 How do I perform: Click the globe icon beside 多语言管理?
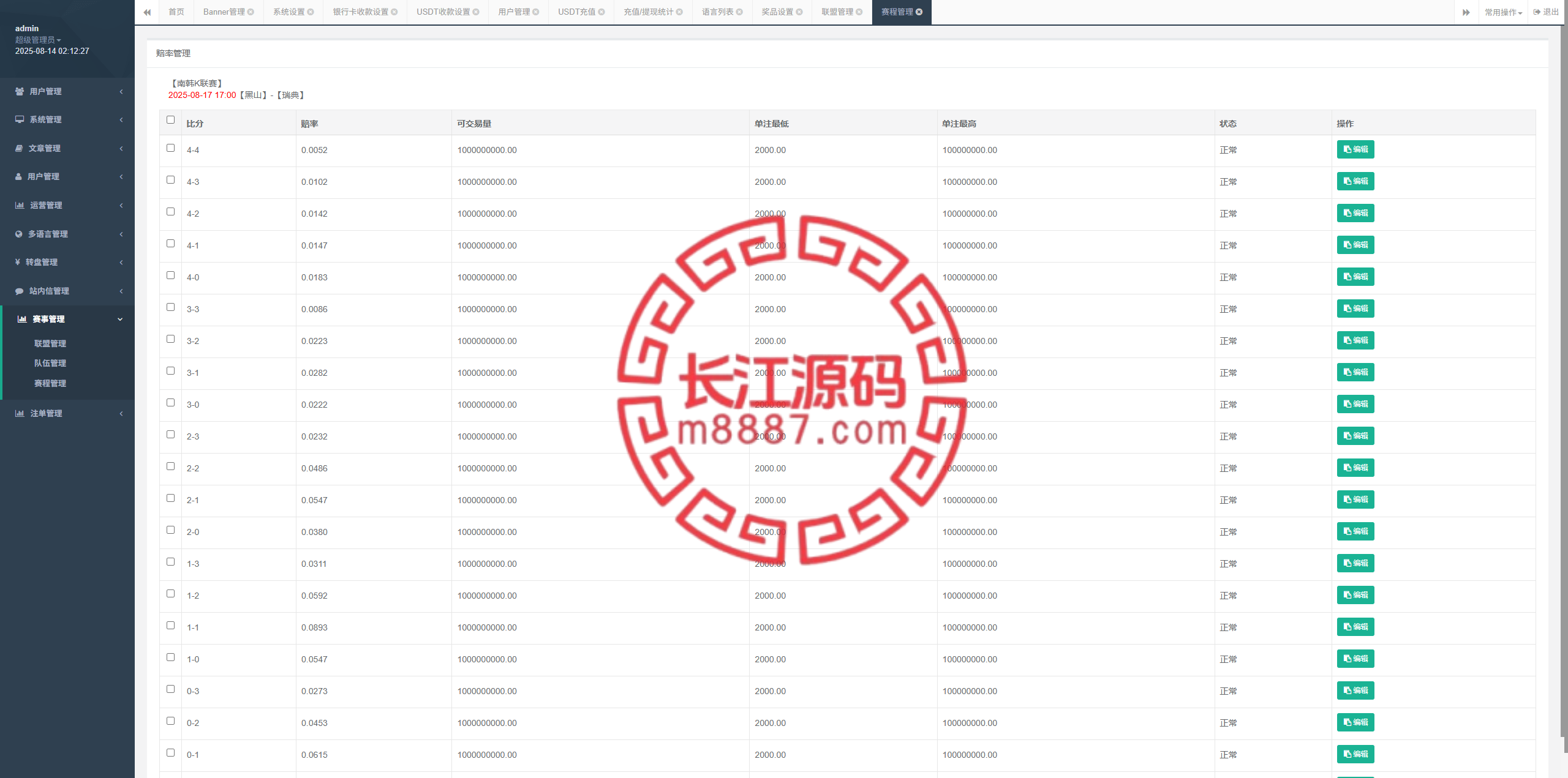click(x=19, y=234)
